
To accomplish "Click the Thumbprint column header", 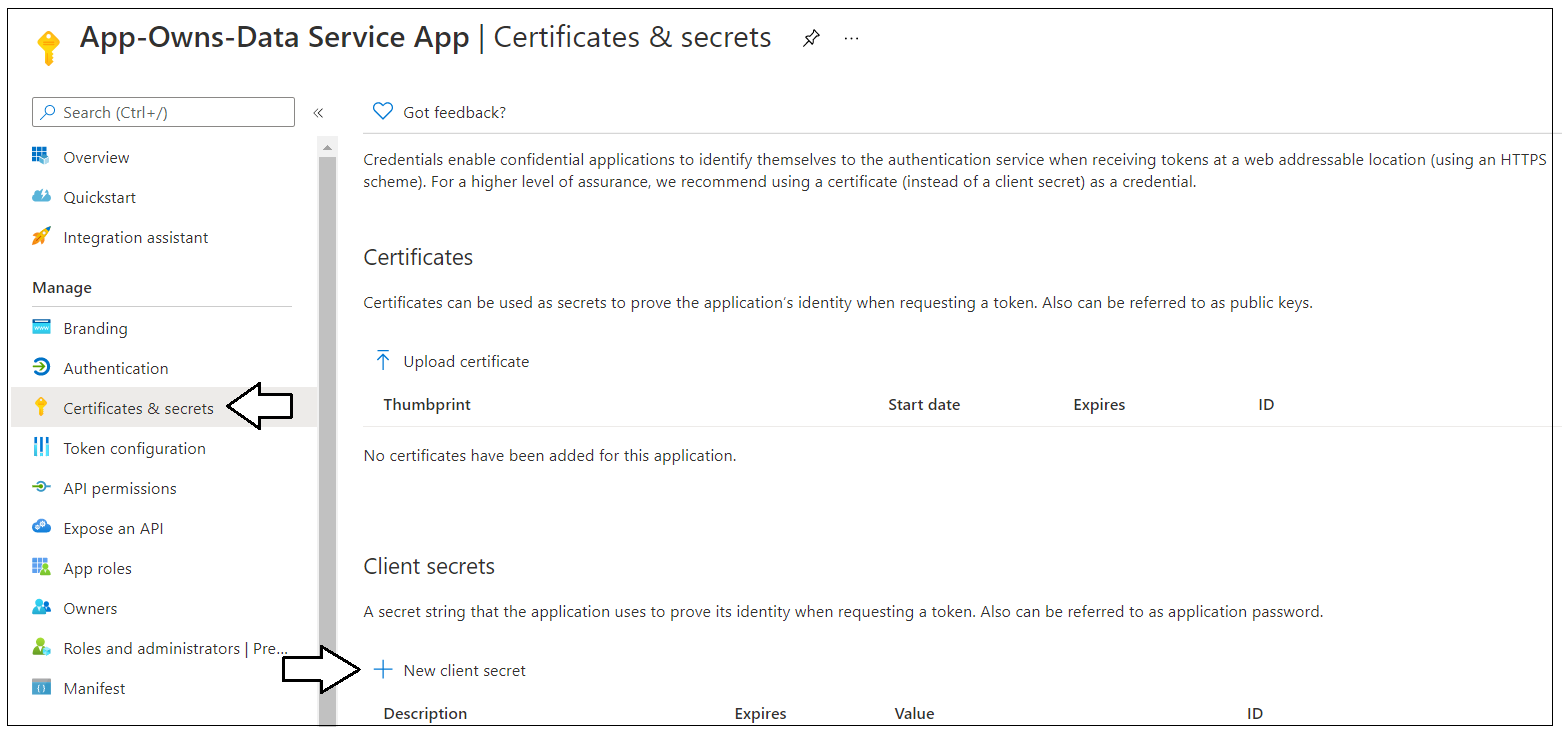I will 427,405.
